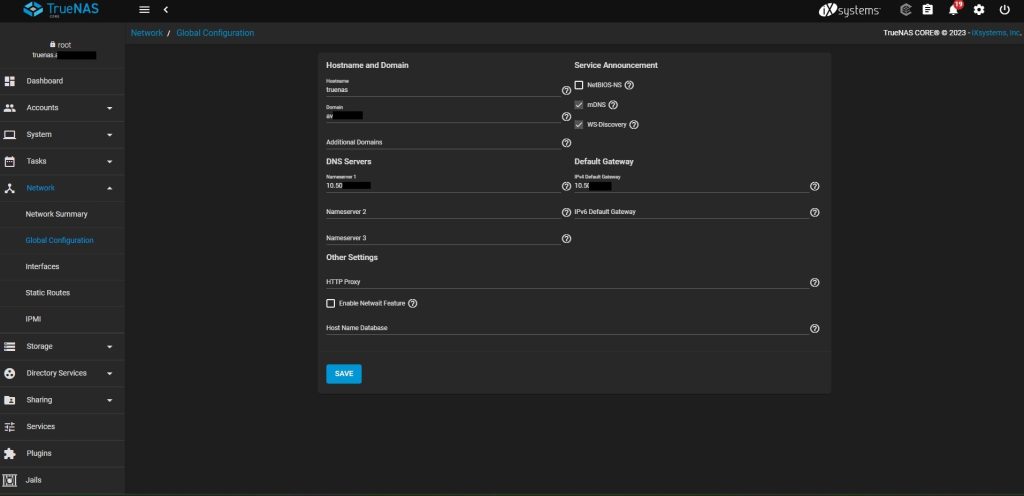Open the task manager clipboard icon
This screenshot has width=1024, height=496.
[927, 10]
